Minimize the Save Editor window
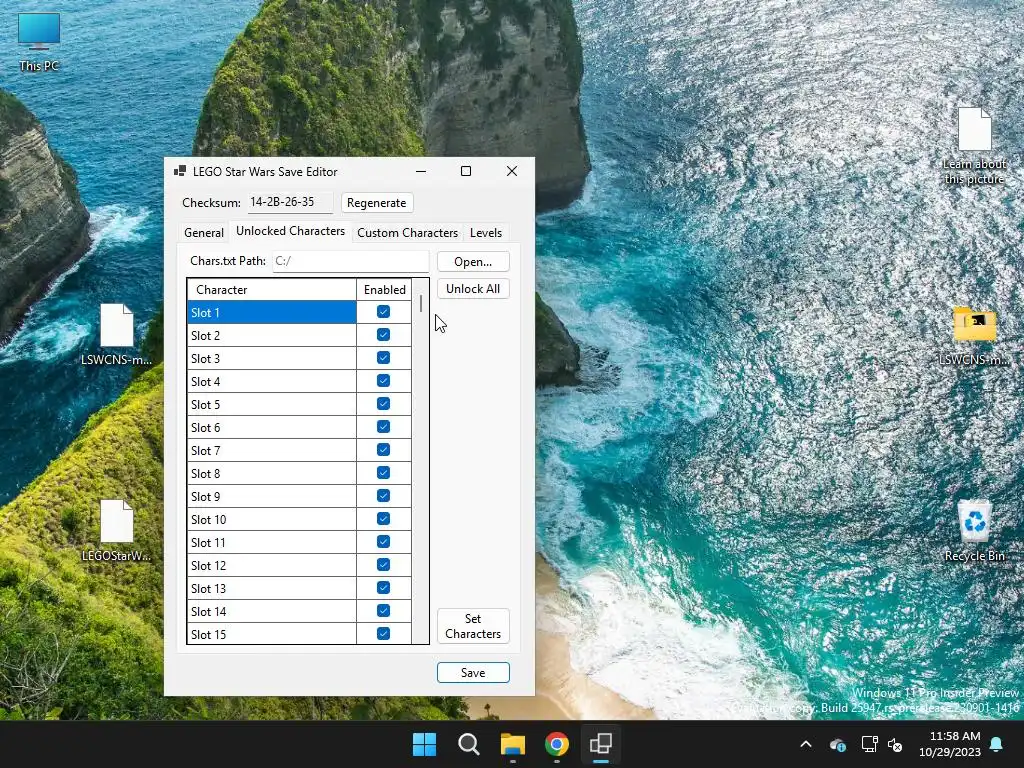 421,171
